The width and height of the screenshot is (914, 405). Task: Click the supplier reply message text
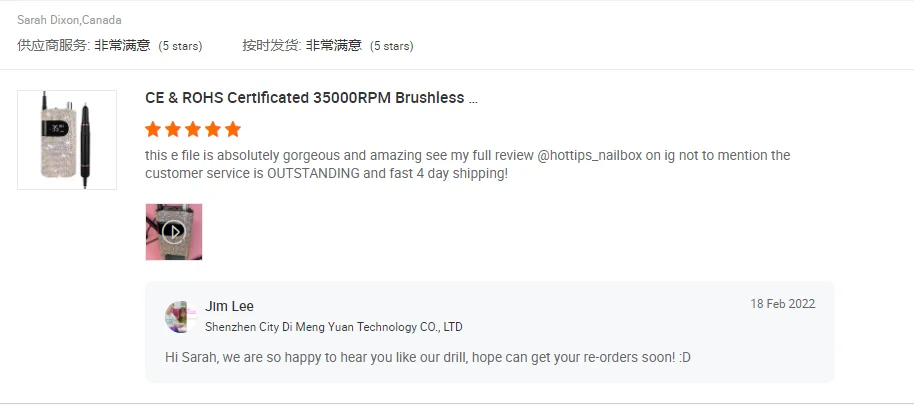(x=428, y=357)
